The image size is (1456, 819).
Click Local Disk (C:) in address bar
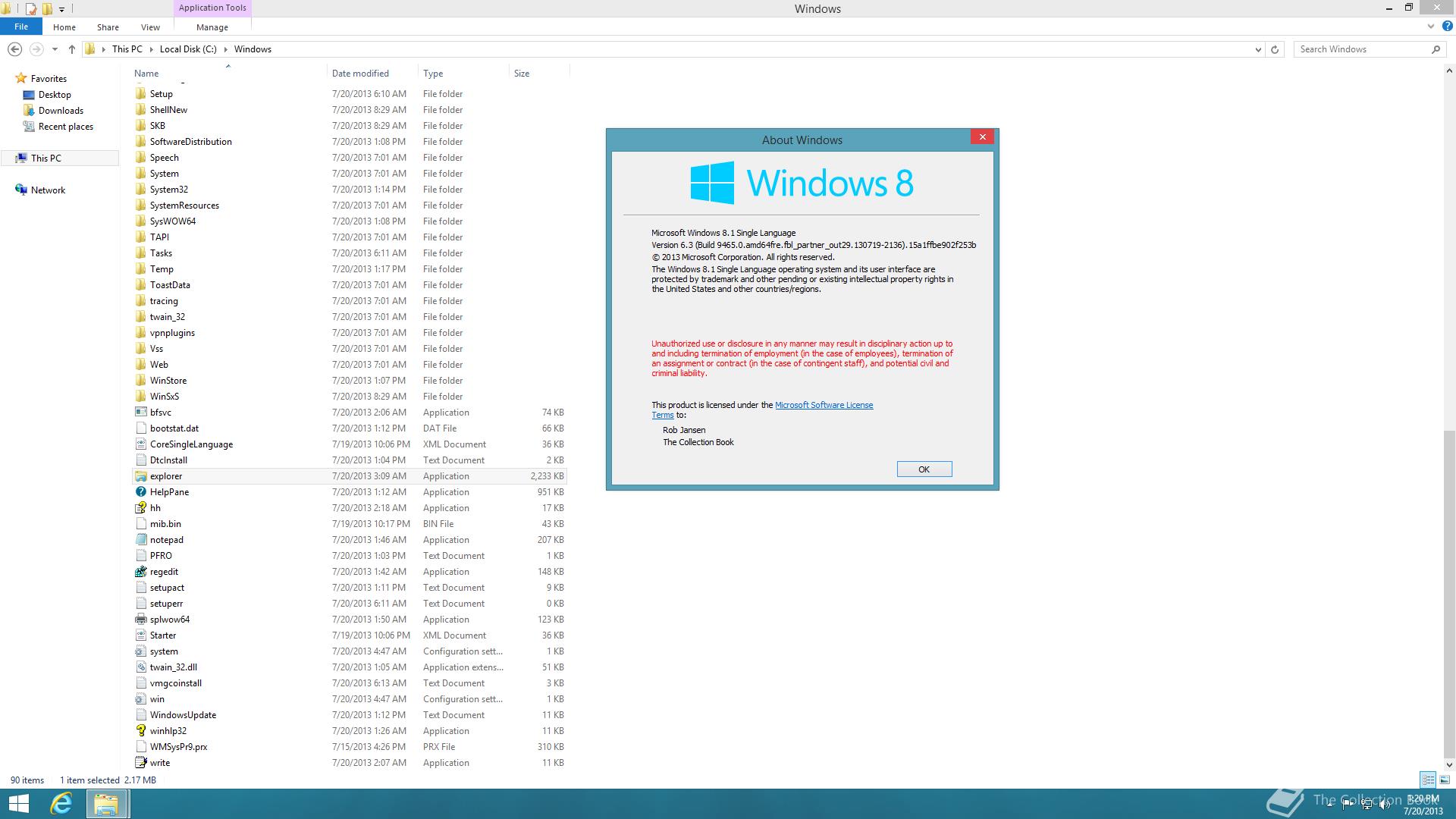tap(188, 49)
